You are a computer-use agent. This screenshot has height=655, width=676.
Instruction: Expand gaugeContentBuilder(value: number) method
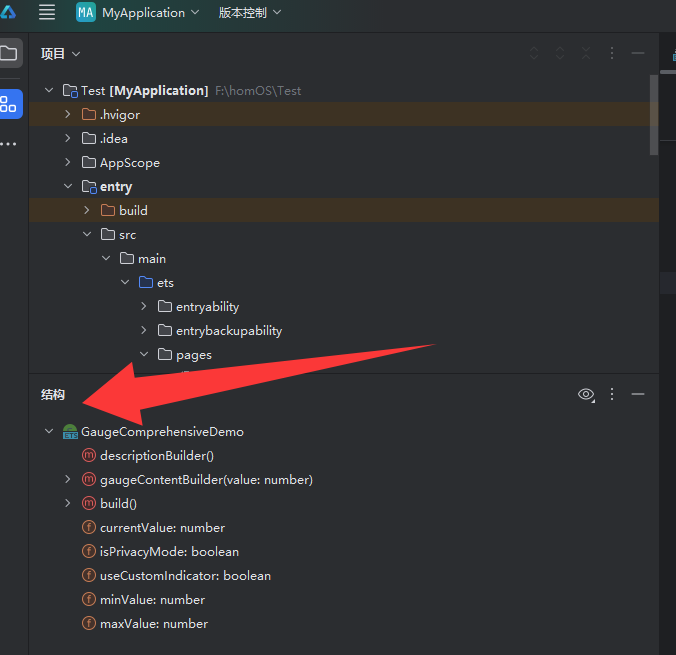(x=68, y=479)
